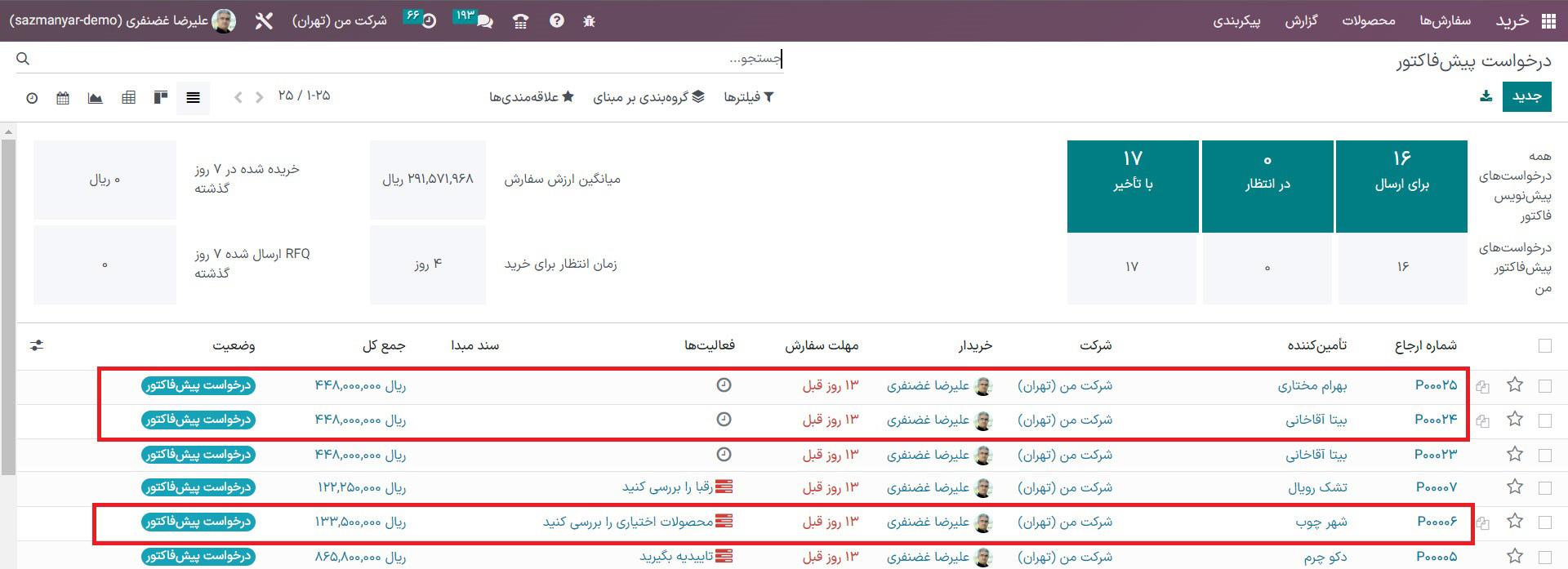Open optional columns settings in table header
The height and width of the screenshot is (569, 1568).
tap(36, 345)
